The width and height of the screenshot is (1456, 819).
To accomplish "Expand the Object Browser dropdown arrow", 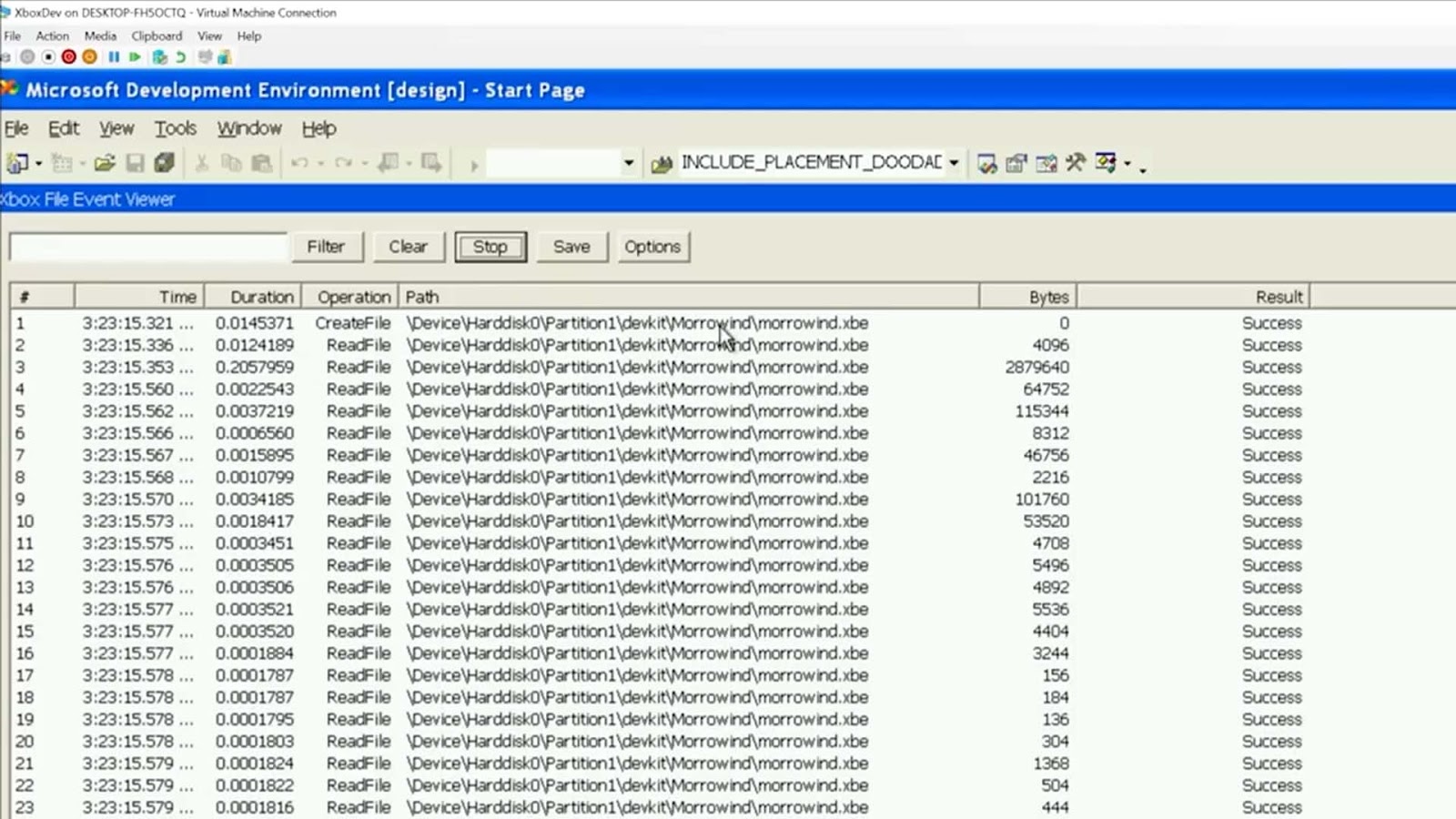I will [1127, 164].
